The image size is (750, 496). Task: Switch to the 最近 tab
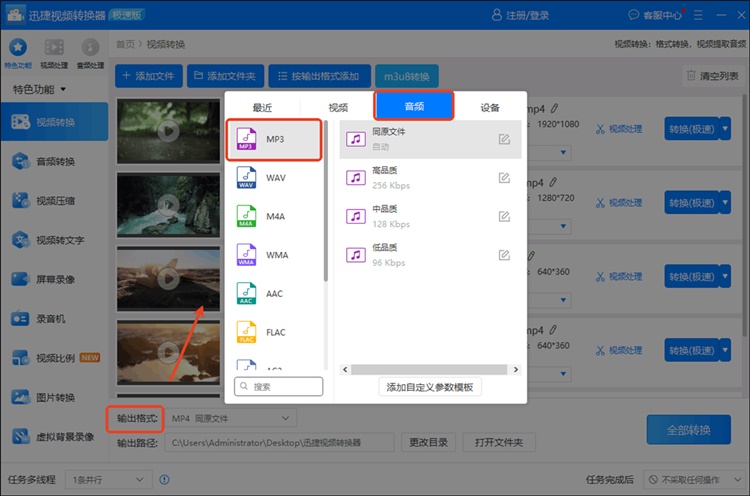click(x=262, y=108)
